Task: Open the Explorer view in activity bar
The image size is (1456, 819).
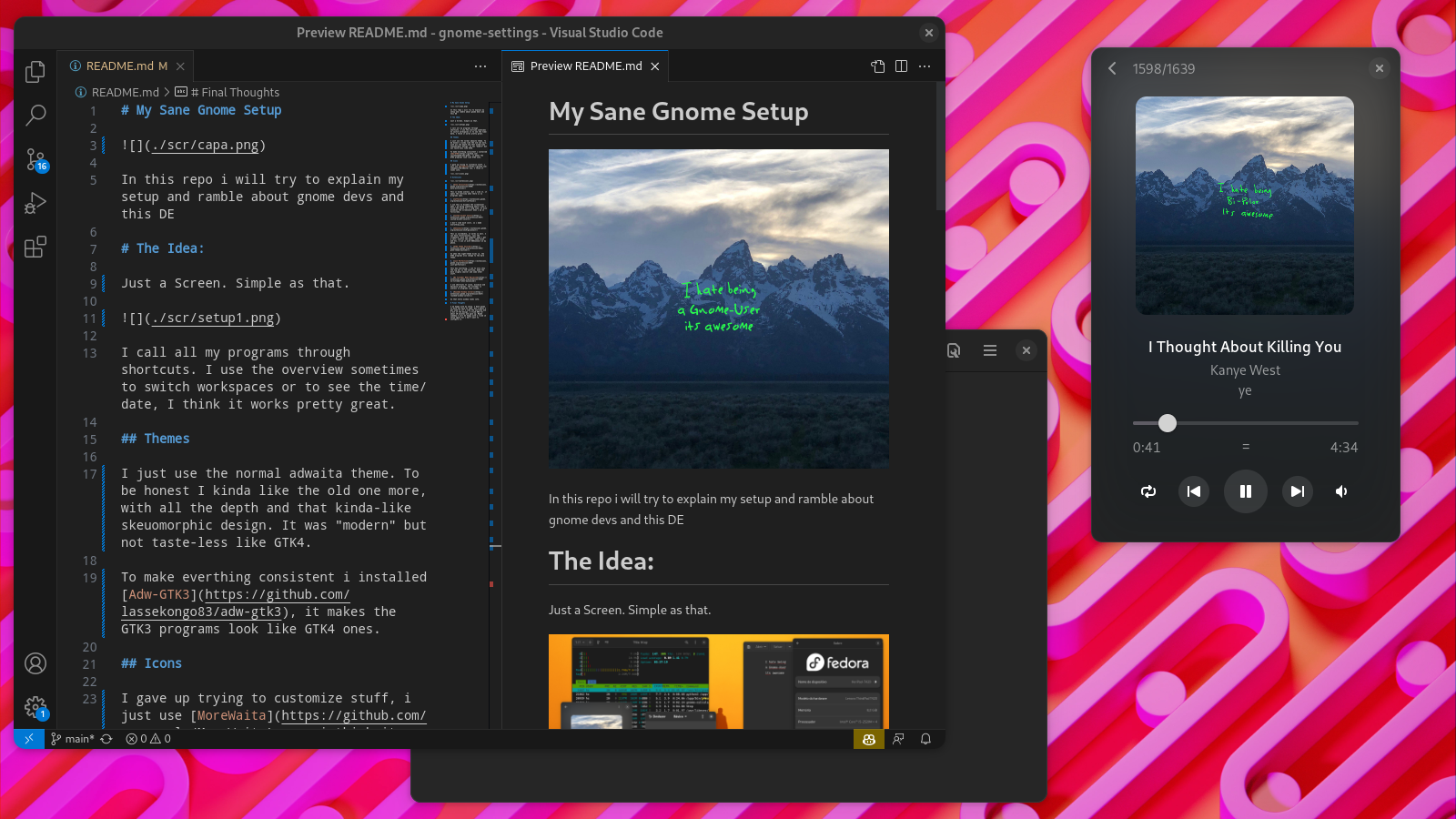Action: [x=35, y=72]
